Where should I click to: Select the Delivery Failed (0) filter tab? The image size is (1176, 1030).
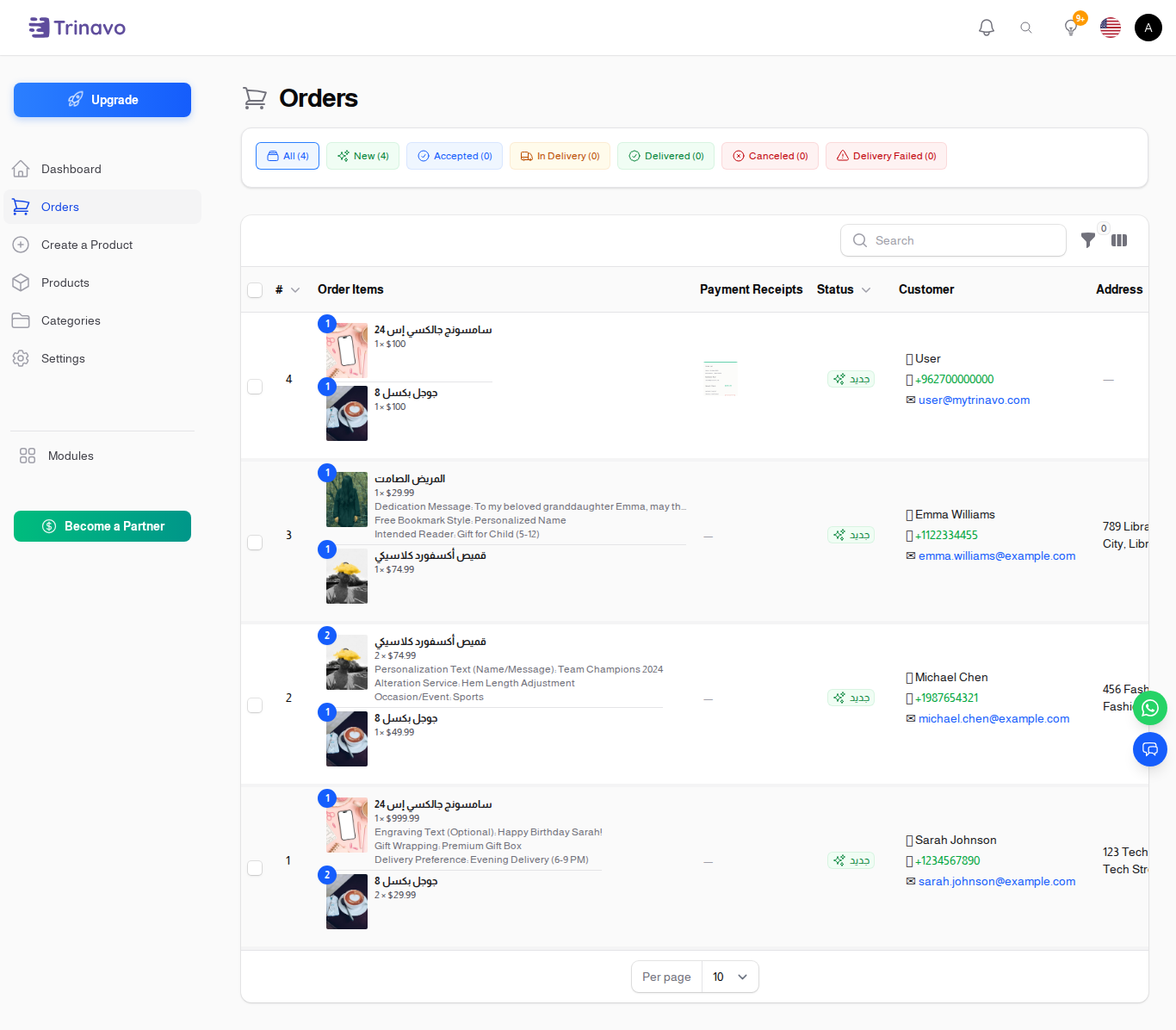(886, 156)
